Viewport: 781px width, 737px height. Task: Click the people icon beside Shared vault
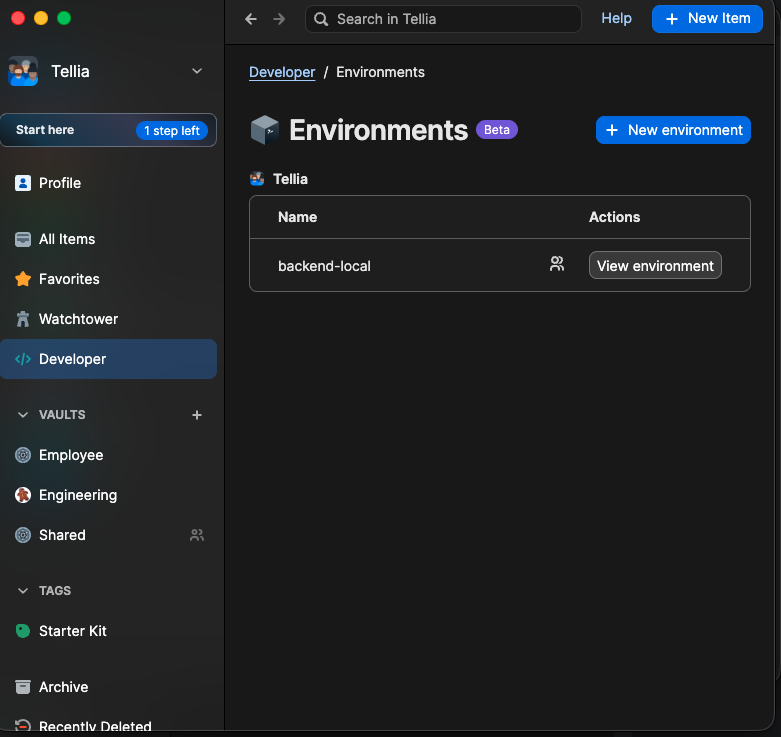197,535
